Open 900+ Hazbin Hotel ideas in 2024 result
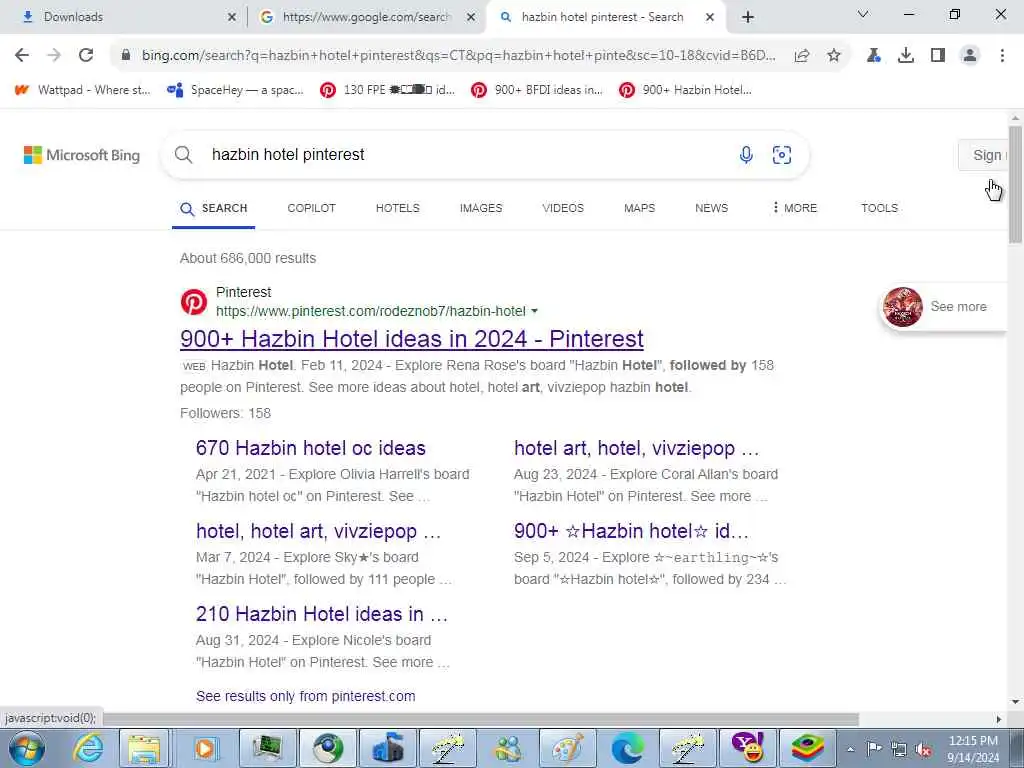Viewport: 1024px width, 768px height. tap(412, 339)
